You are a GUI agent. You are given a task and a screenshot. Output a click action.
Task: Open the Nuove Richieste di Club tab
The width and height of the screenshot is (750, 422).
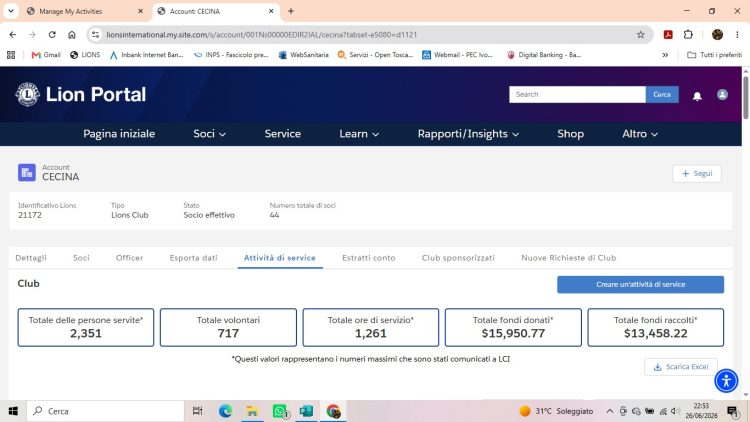(569, 258)
